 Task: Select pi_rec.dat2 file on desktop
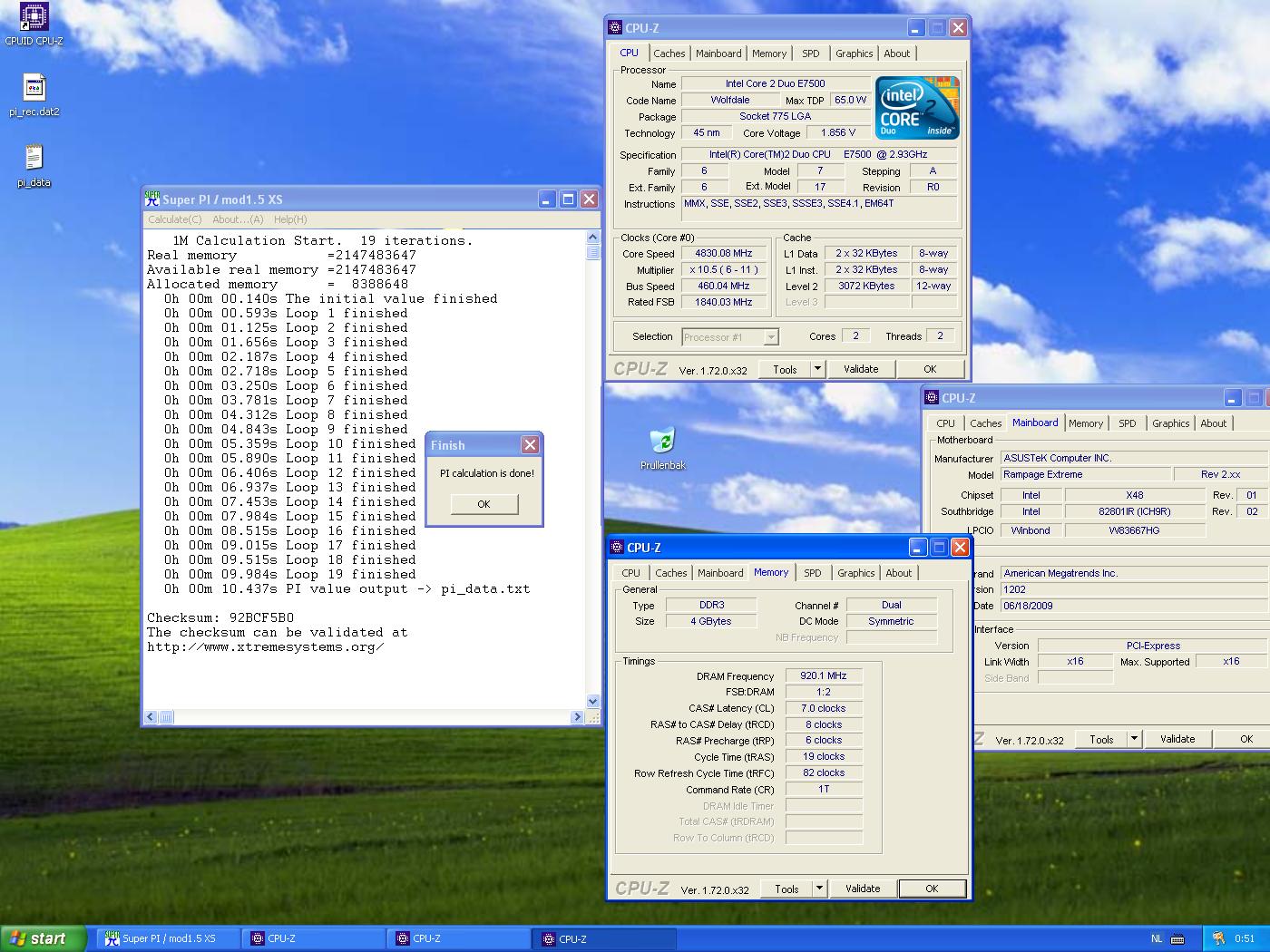(x=34, y=95)
